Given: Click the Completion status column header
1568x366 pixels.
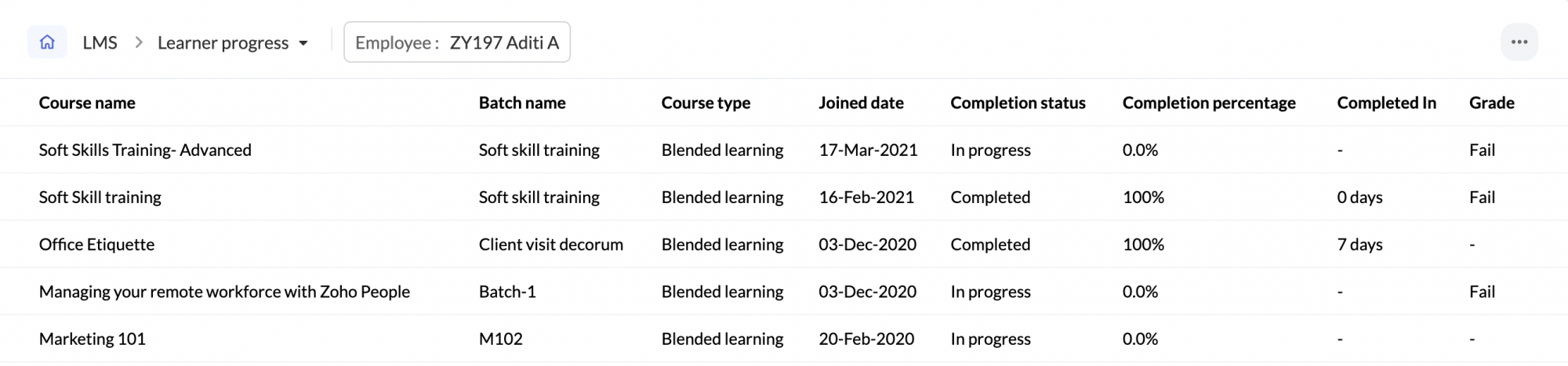Looking at the screenshot, I should pos(1018,103).
